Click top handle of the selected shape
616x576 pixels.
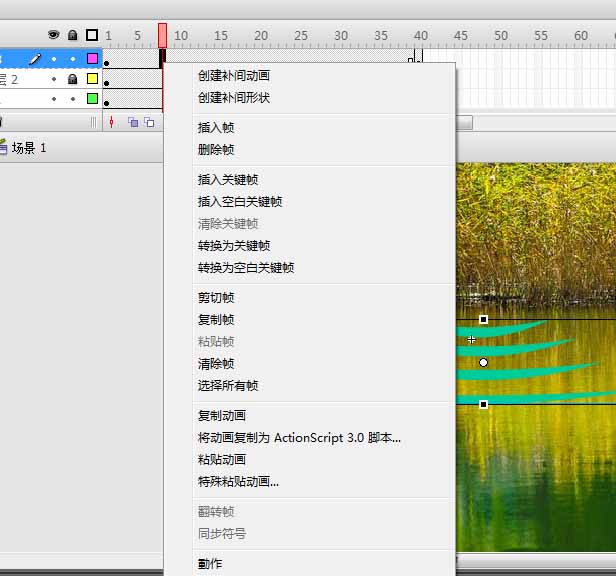tap(483, 319)
